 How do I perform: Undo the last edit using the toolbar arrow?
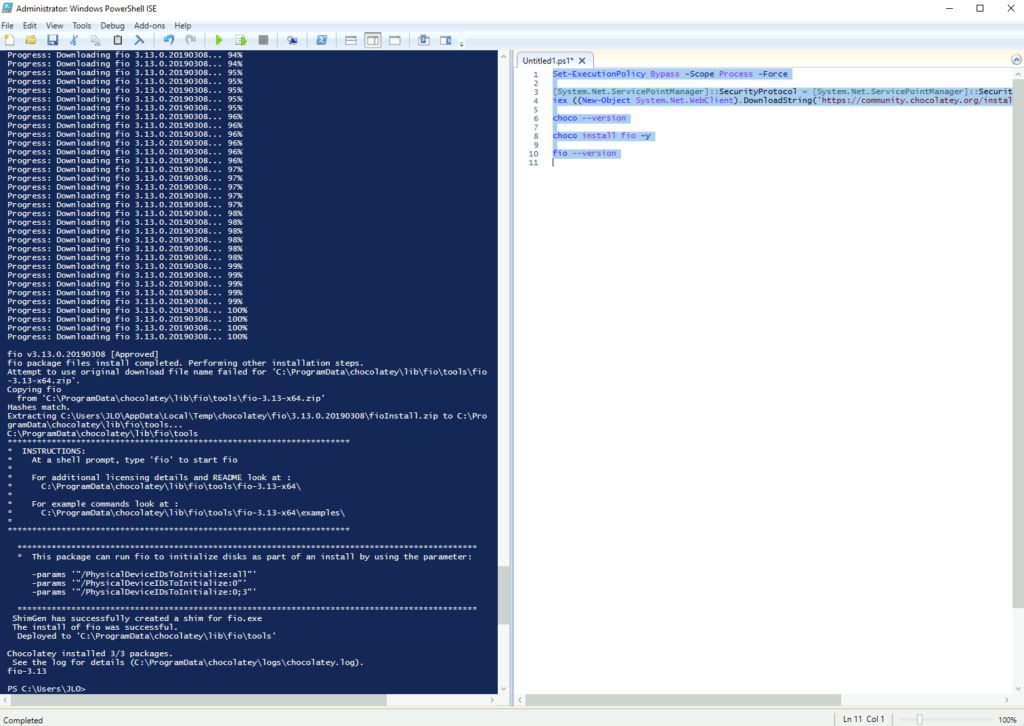pyautogui.click(x=168, y=40)
